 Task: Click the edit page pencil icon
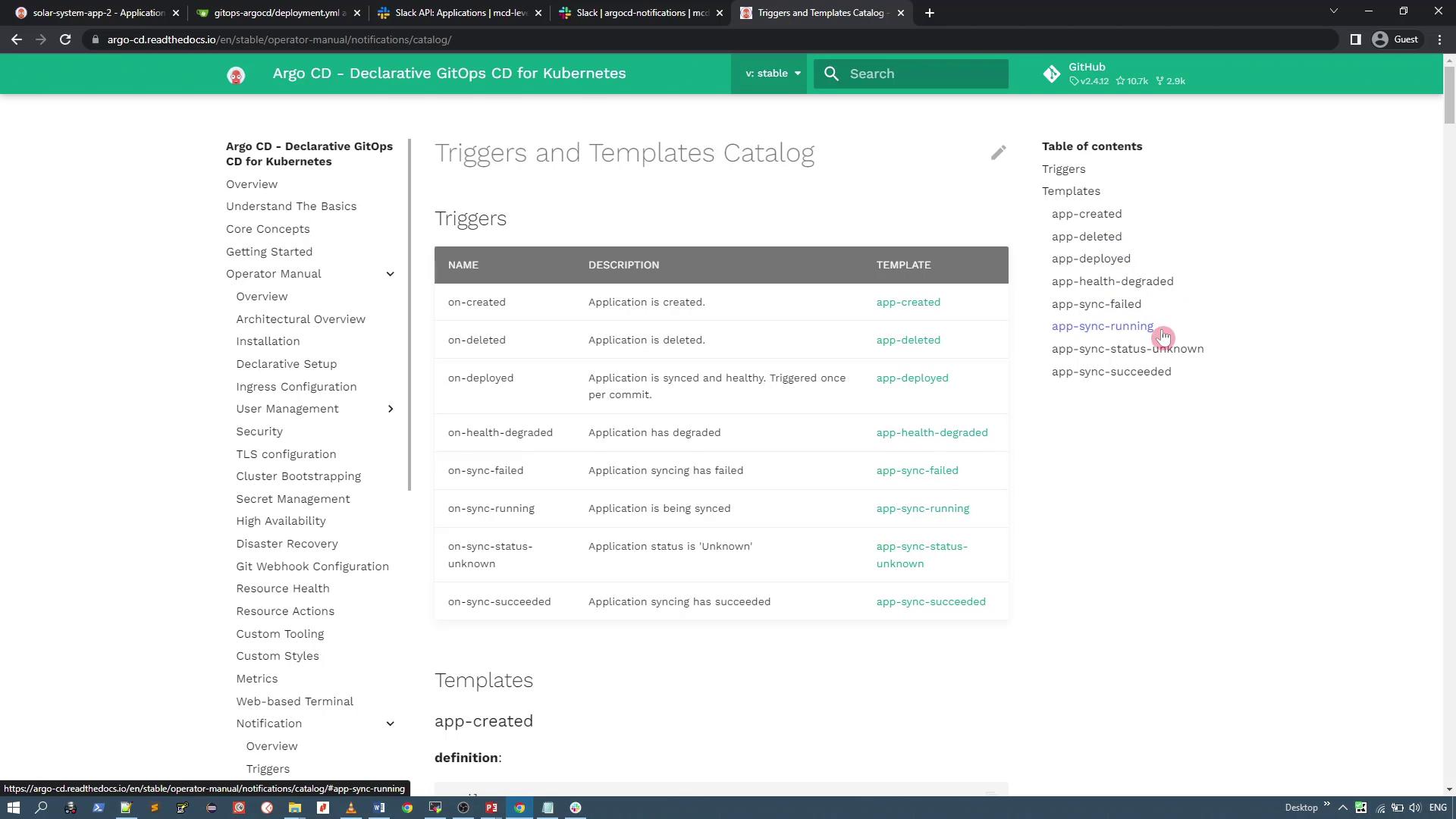tap(998, 153)
